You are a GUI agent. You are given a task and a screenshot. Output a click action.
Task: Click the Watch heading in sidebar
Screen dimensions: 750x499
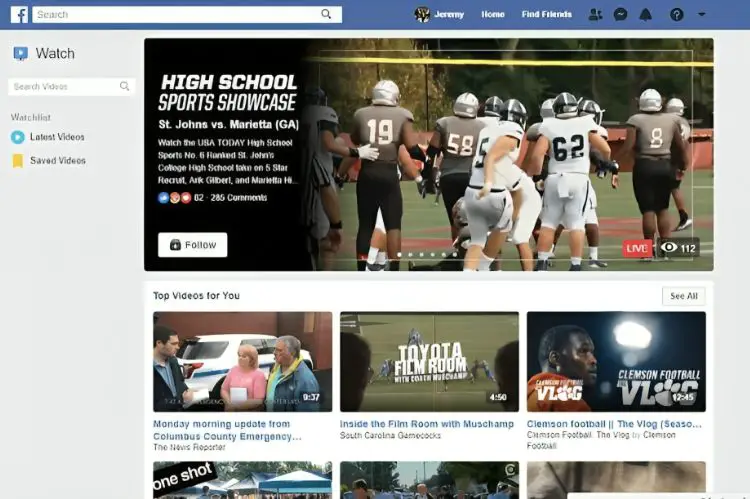click(55, 53)
